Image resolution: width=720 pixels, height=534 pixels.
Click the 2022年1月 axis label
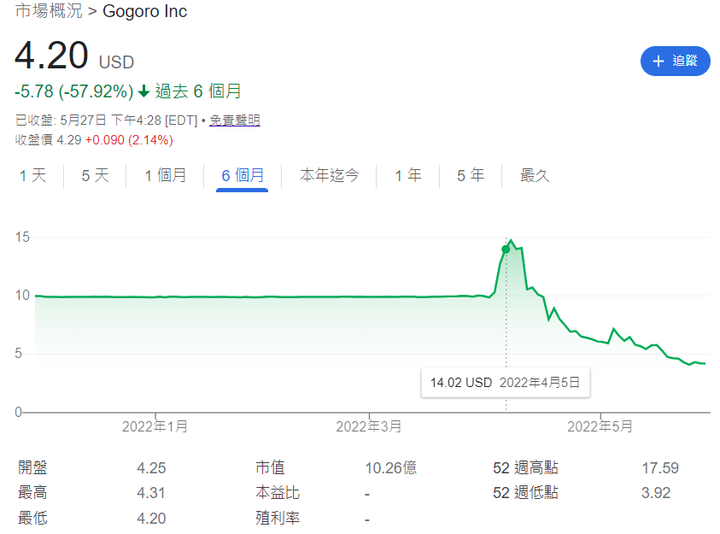pyautogui.click(x=155, y=427)
